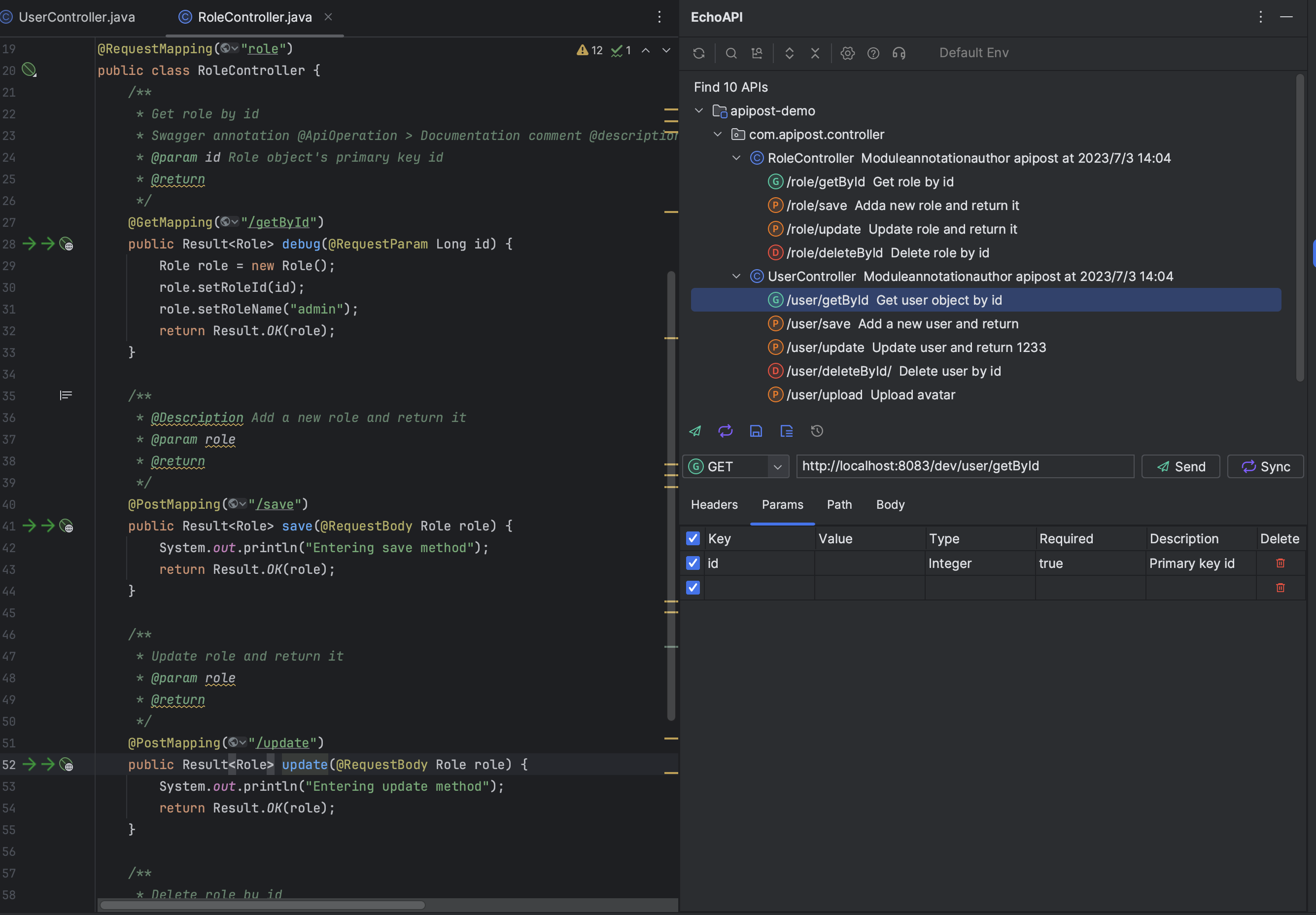
Task: Click the API tree vertical scrollbar
Action: [x=1299, y=228]
